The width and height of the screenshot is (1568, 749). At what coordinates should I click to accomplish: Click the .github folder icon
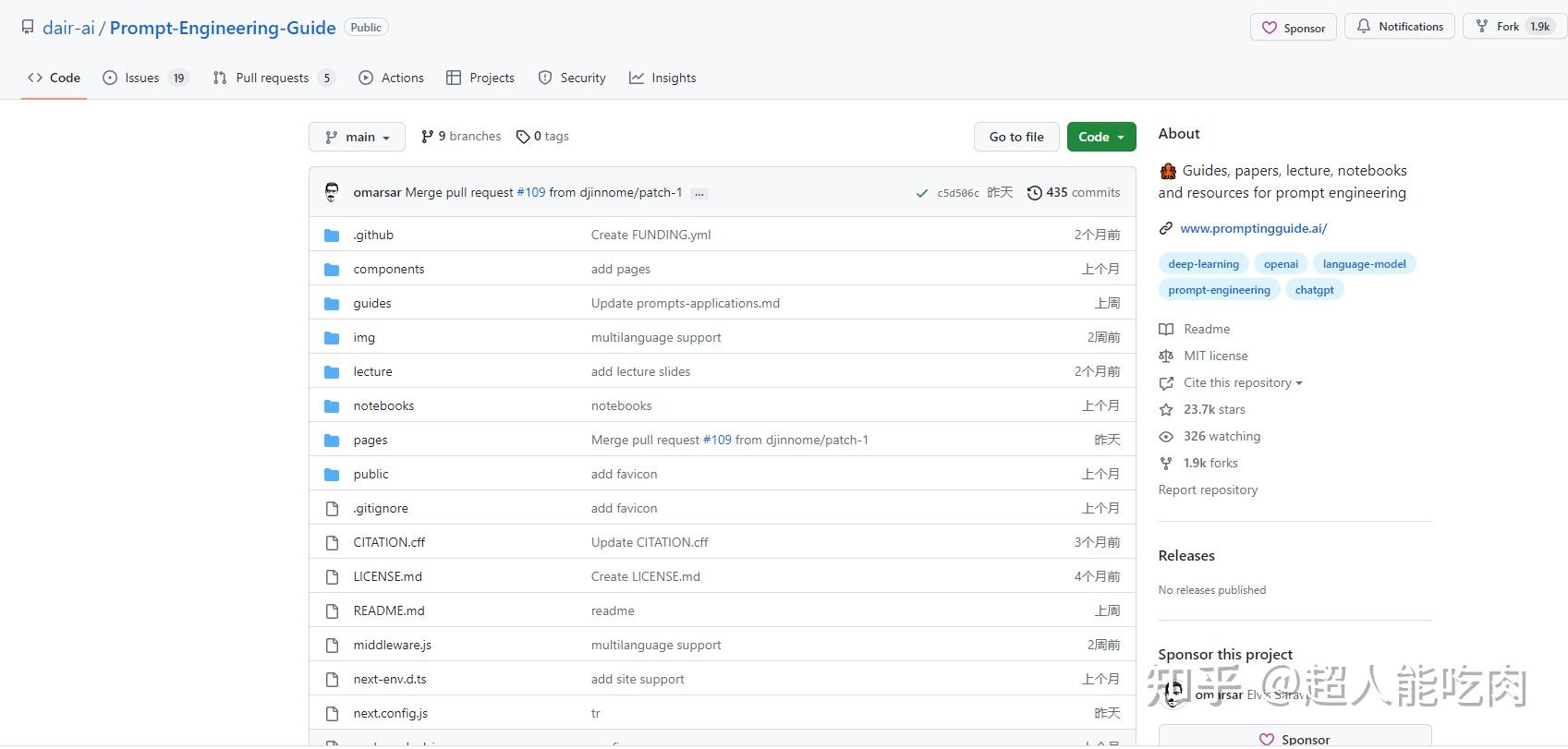click(x=332, y=236)
